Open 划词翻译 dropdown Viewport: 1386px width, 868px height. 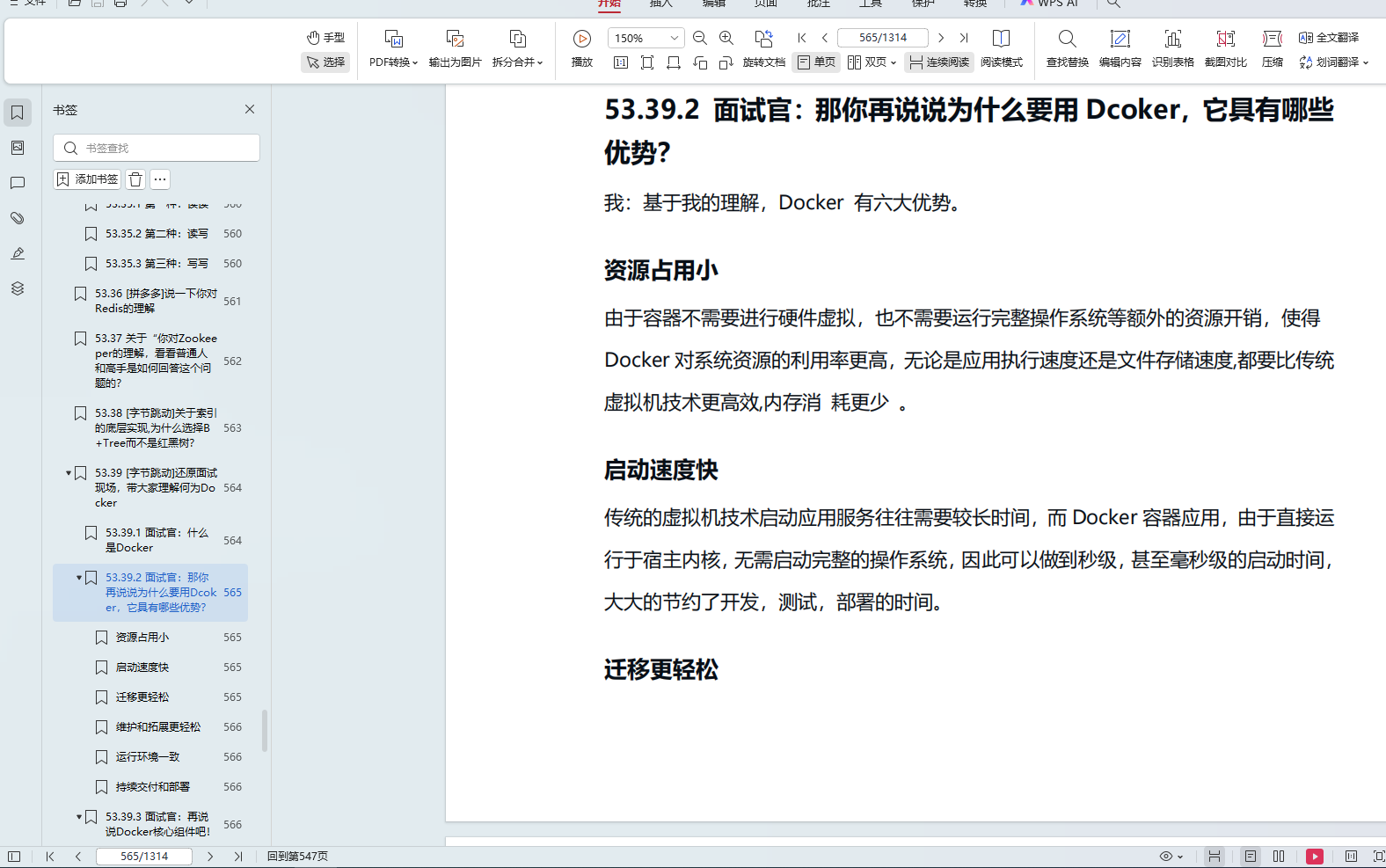tap(1333, 62)
